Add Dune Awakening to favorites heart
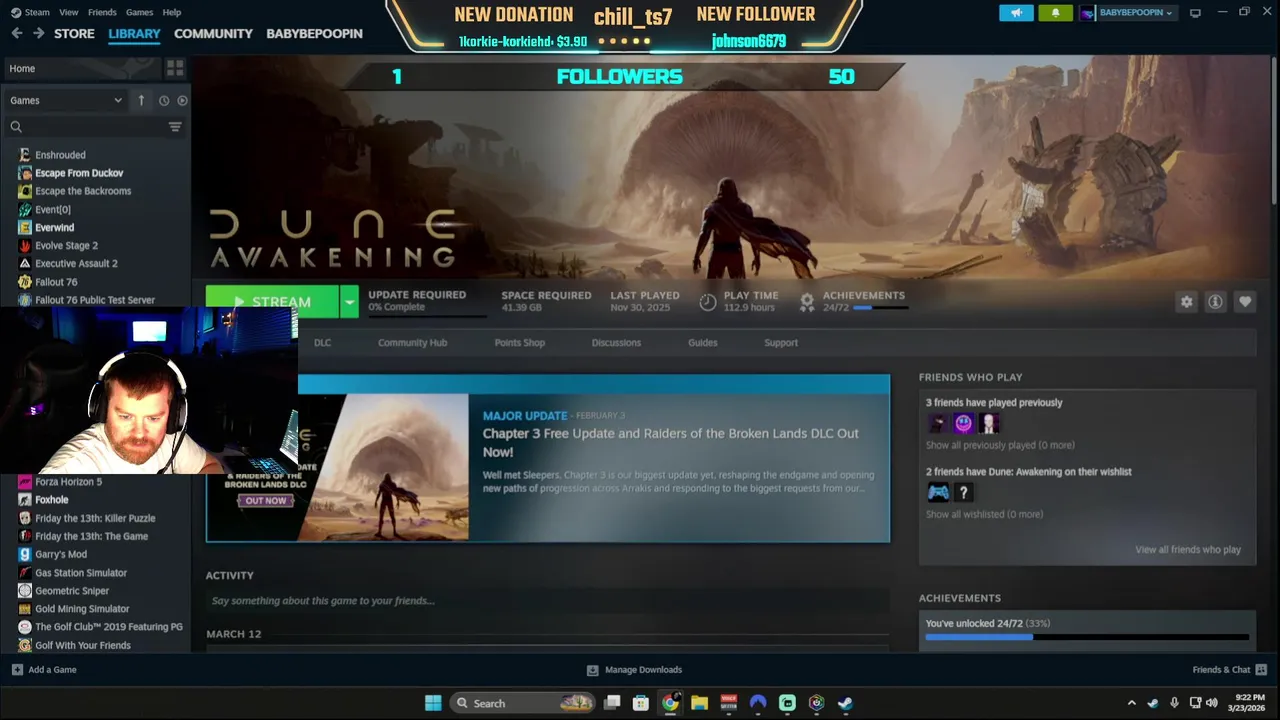This screenshot has width=1280, height=720. pyautogui.click(x=1245, y=302)
